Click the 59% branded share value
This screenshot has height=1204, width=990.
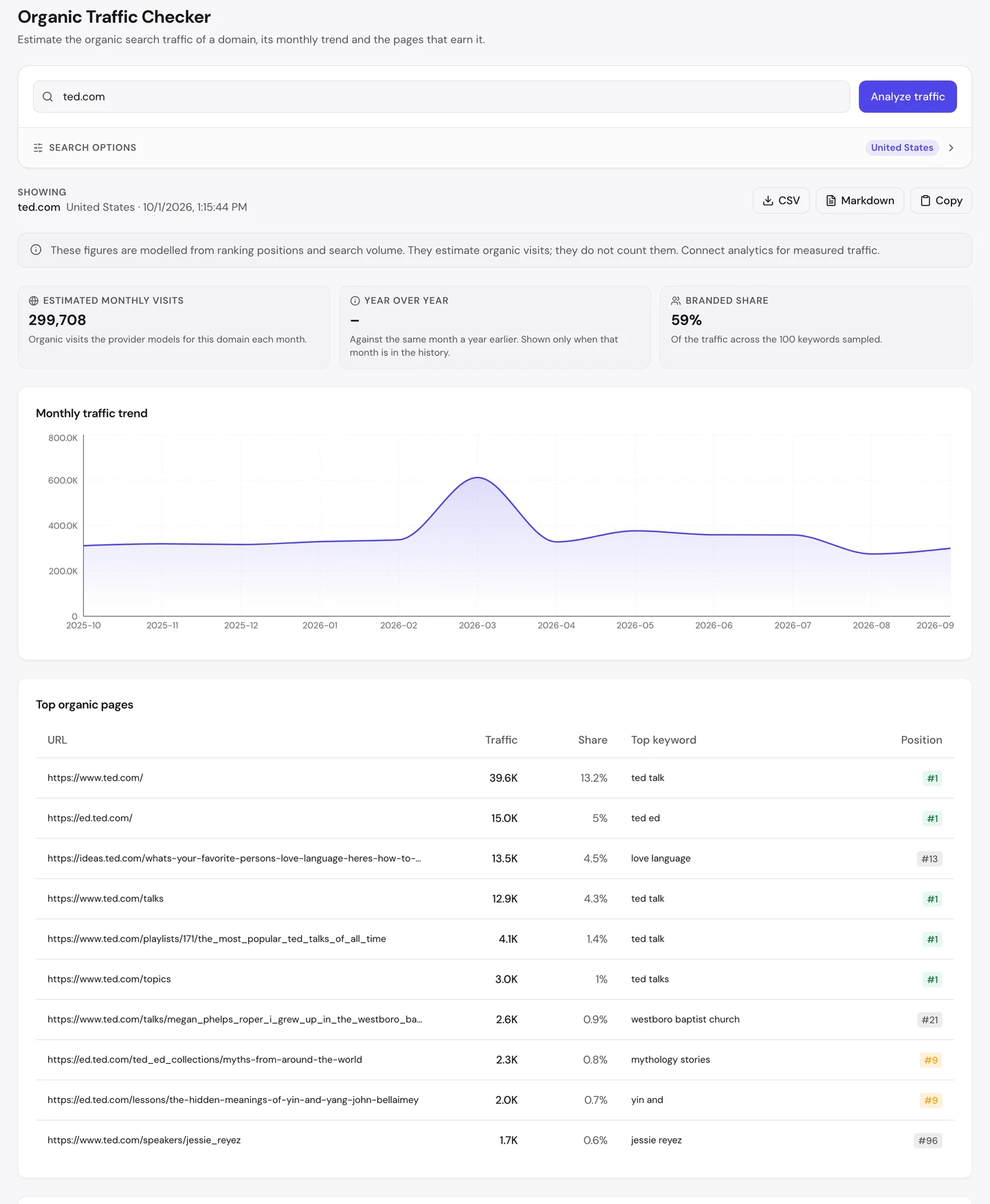coord(686,320)
